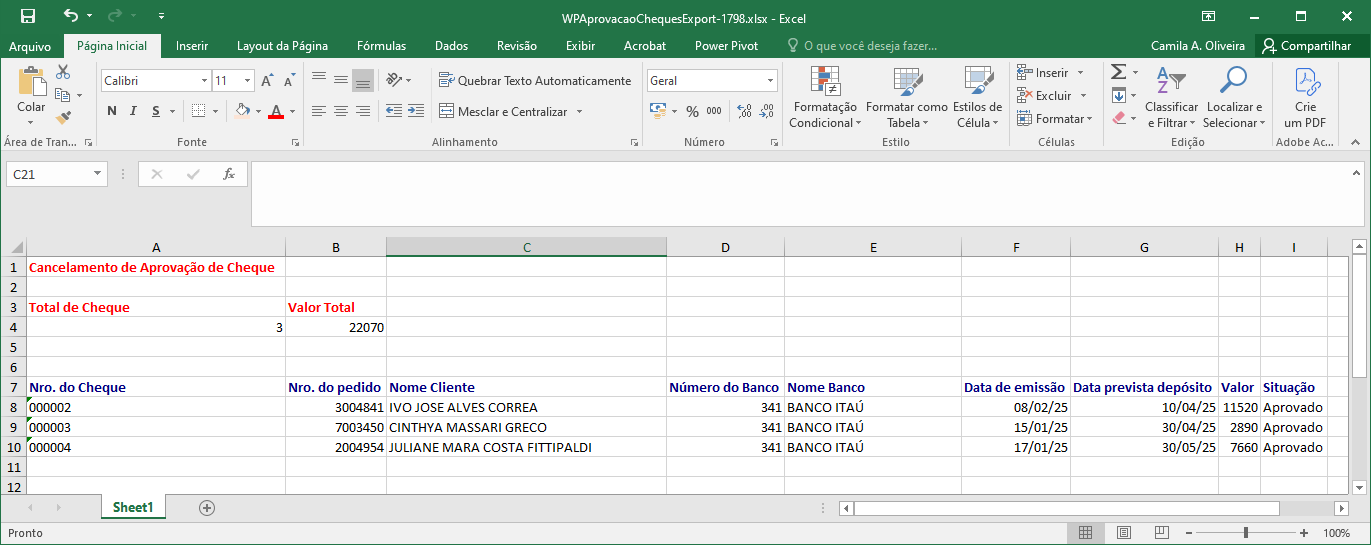Toggle italic (I) formatting
The height and width of the screenshot is (545, 1371).
tap(135, 111)
